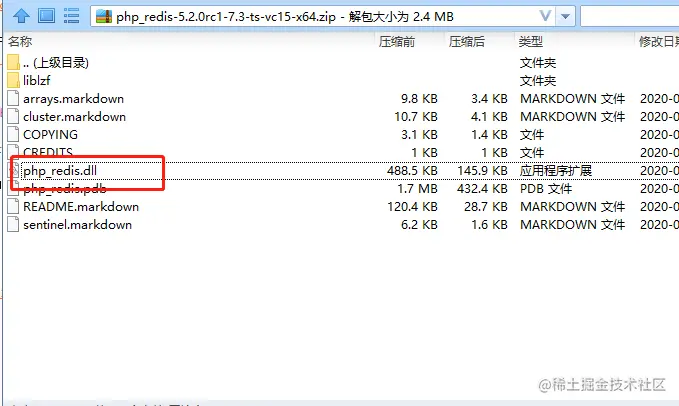Viewport: 679px width, 406px height.
Task: Click the 9.8 KB size of arrays.markdown
Action: [419, 99]
